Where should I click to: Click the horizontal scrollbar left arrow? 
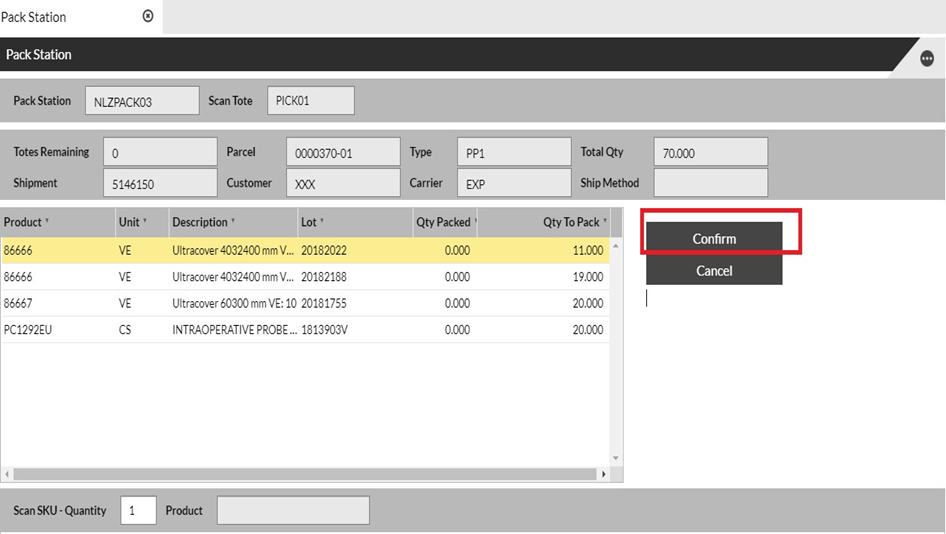point(7,475)
